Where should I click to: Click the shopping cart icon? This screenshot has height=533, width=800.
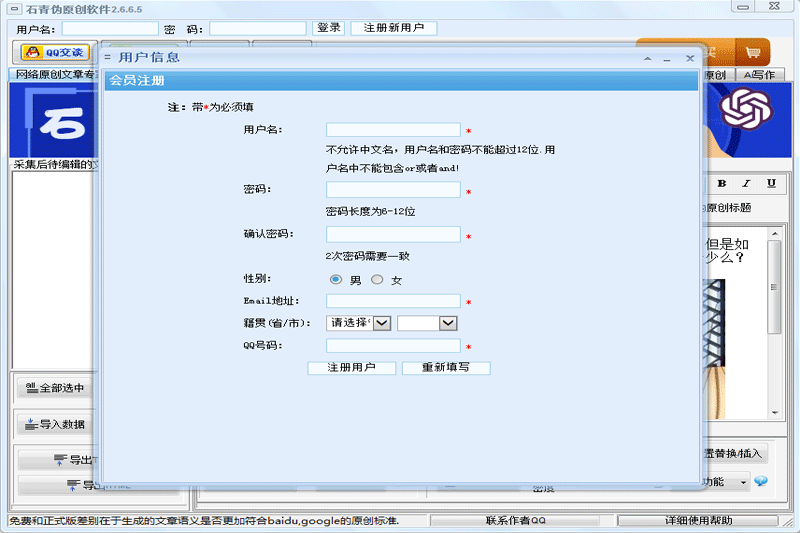tap(752, 52)
